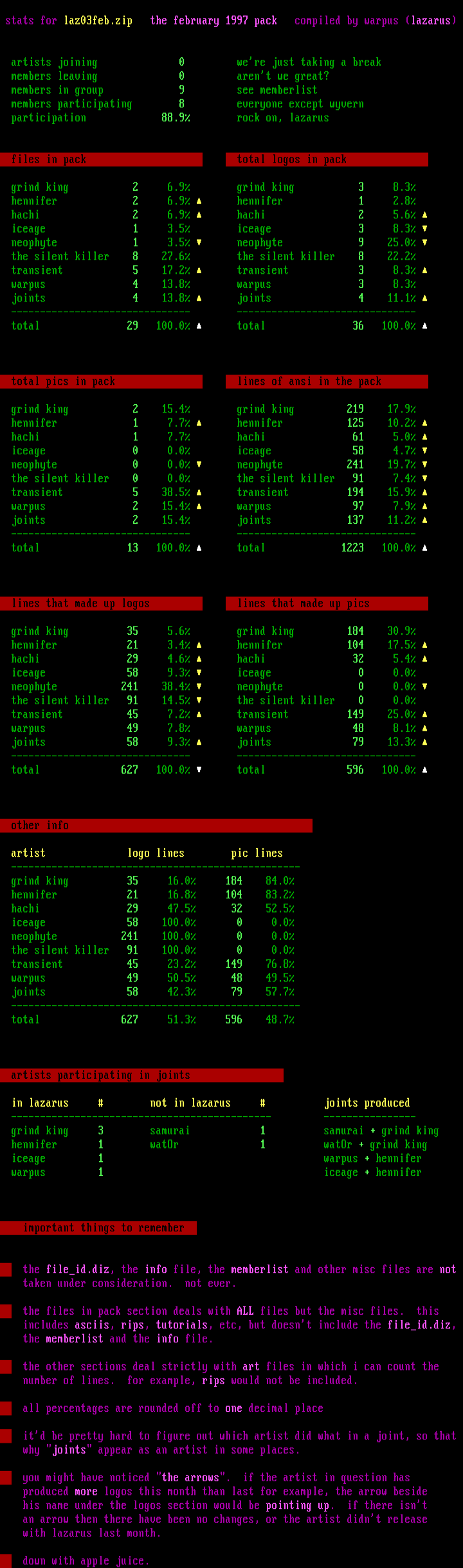Click the down arrow beside iceage in lines of ansi
Screen dimensions: 463x1568
(x=424, y=451)
